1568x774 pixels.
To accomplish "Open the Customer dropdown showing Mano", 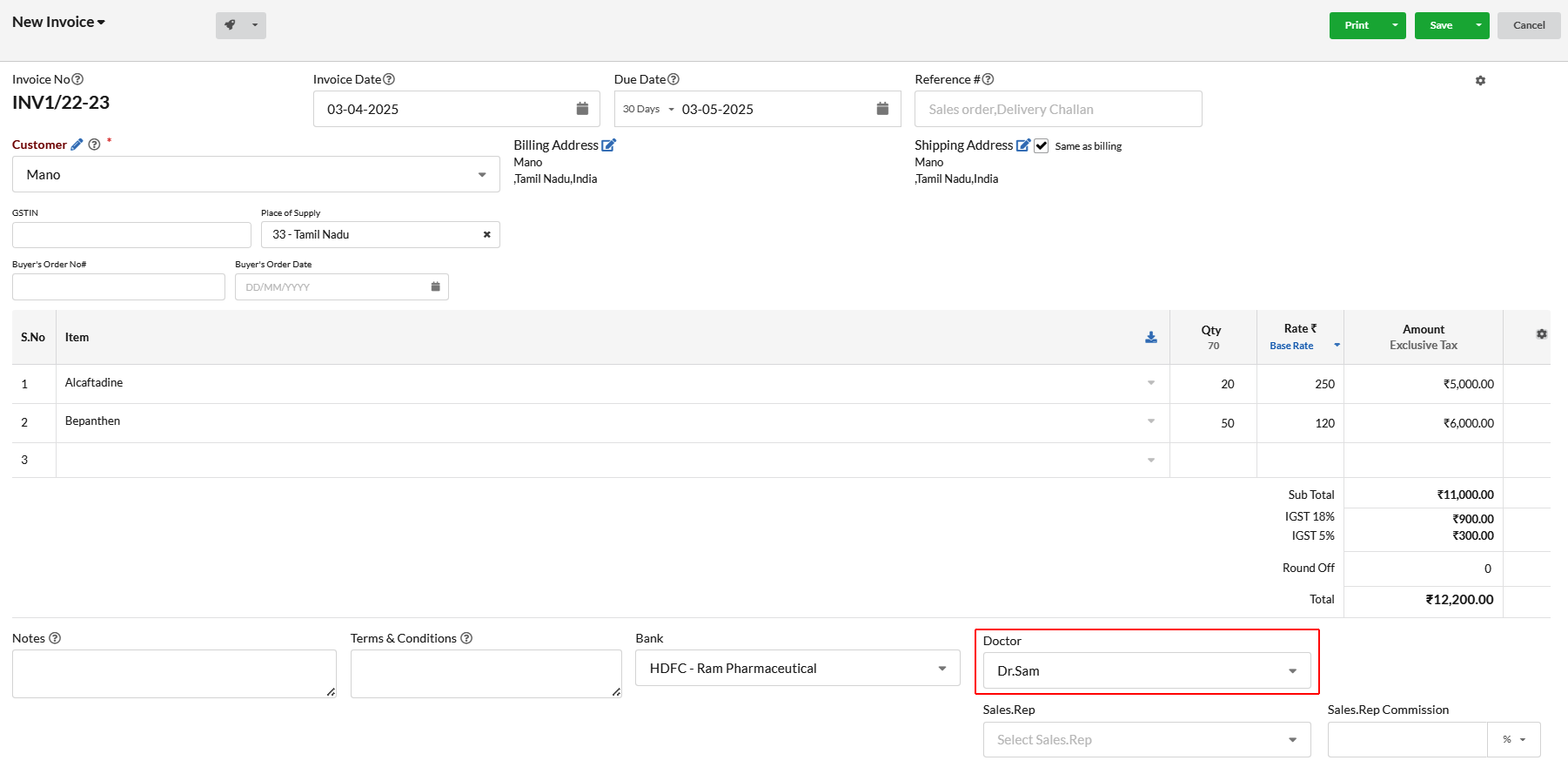I will point(256,174).
